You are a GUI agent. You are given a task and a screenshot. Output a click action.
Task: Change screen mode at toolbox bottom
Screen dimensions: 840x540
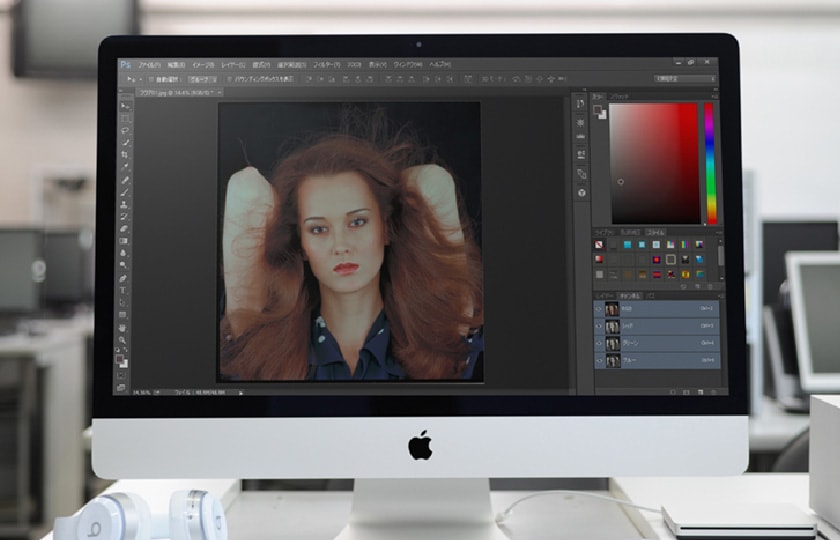pyautogui.click(x=122, y=387)
